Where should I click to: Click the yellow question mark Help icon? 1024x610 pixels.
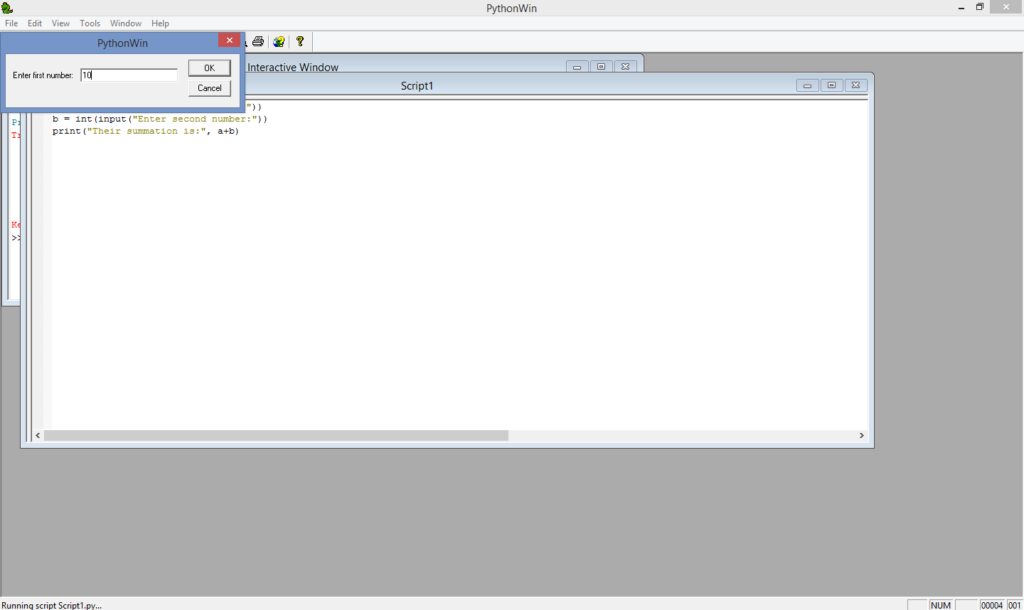[x=300, y=42]
